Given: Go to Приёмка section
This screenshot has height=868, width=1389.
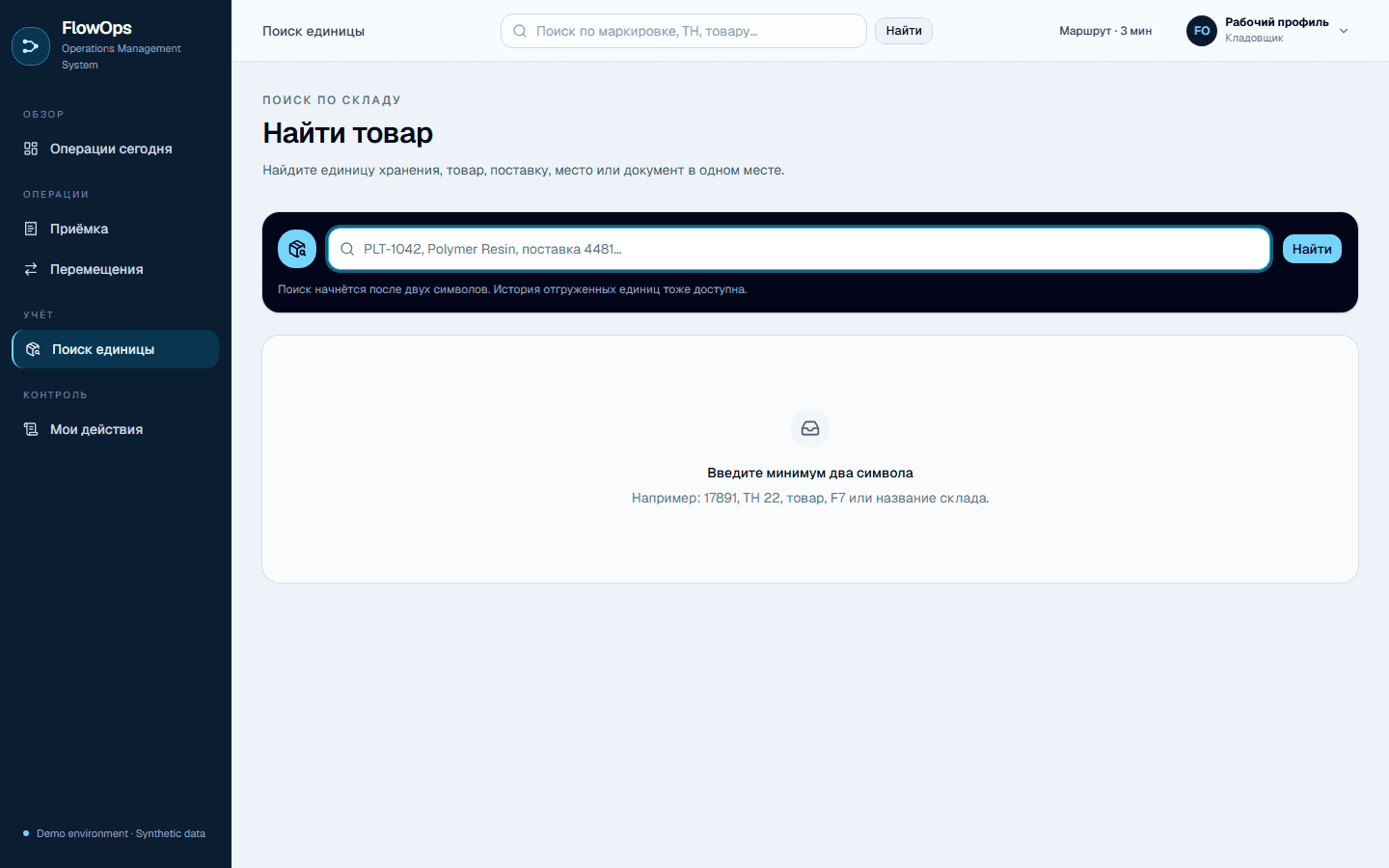Looking at the screenshot, I should (116, 229).
